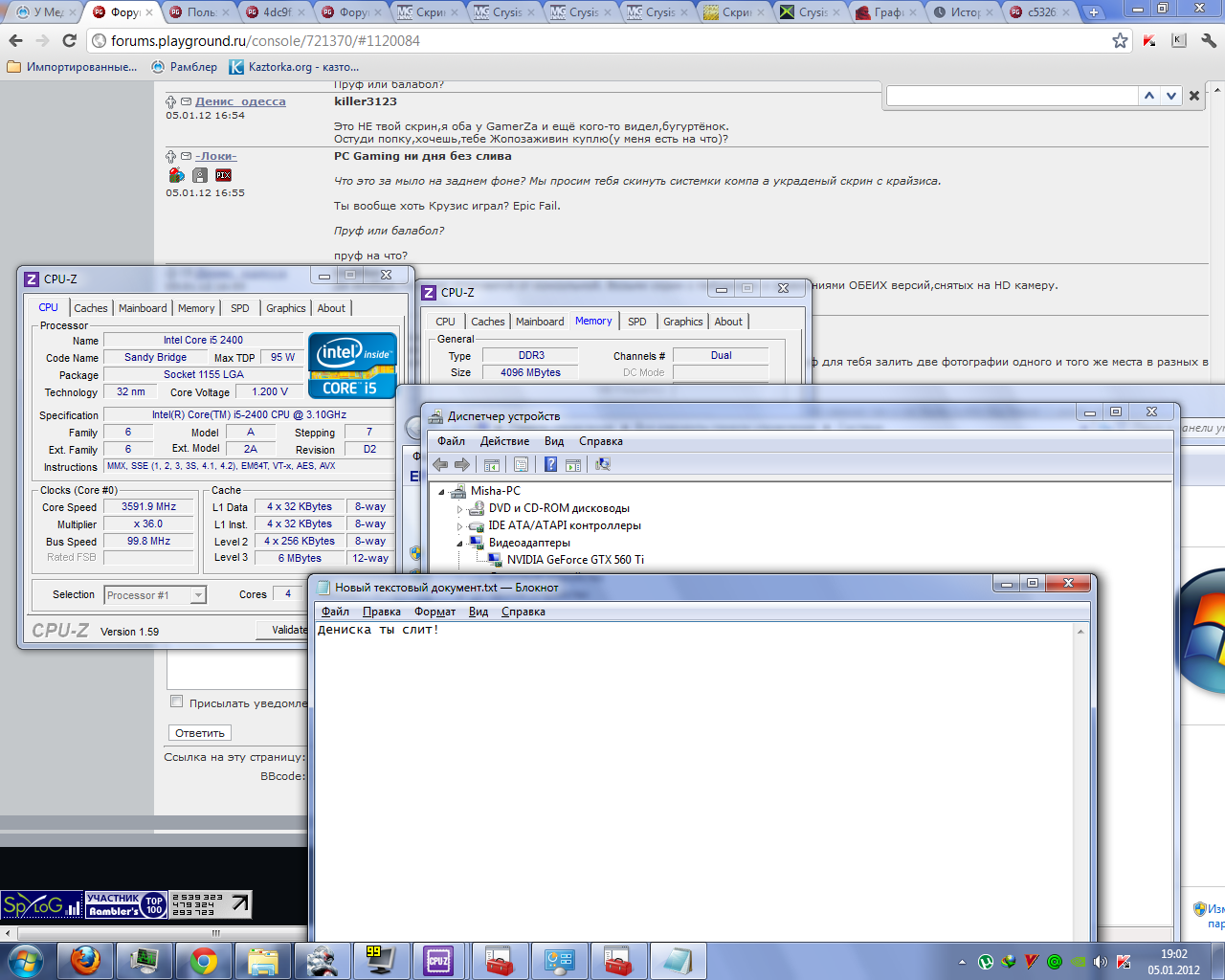Reload the forum page in Chrome
Image resolution: width=1225 pixels, height=980 pixels.
[69, 41]
